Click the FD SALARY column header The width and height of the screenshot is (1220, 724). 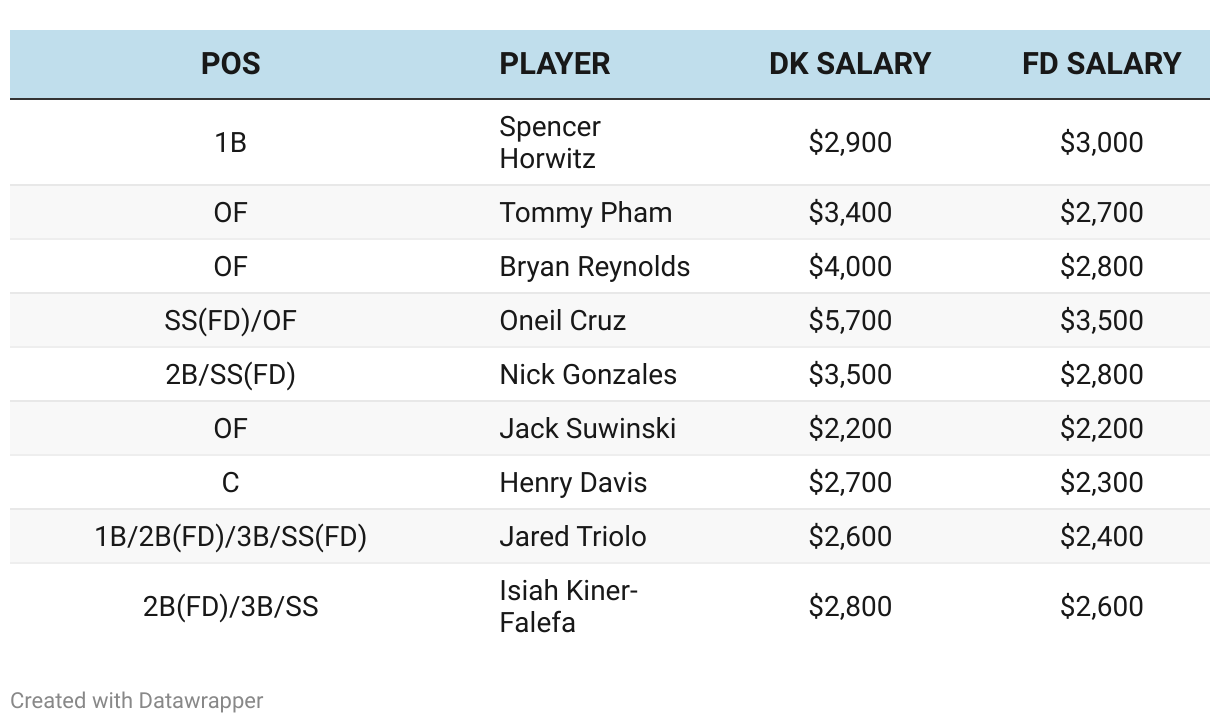pos(1102,64)
